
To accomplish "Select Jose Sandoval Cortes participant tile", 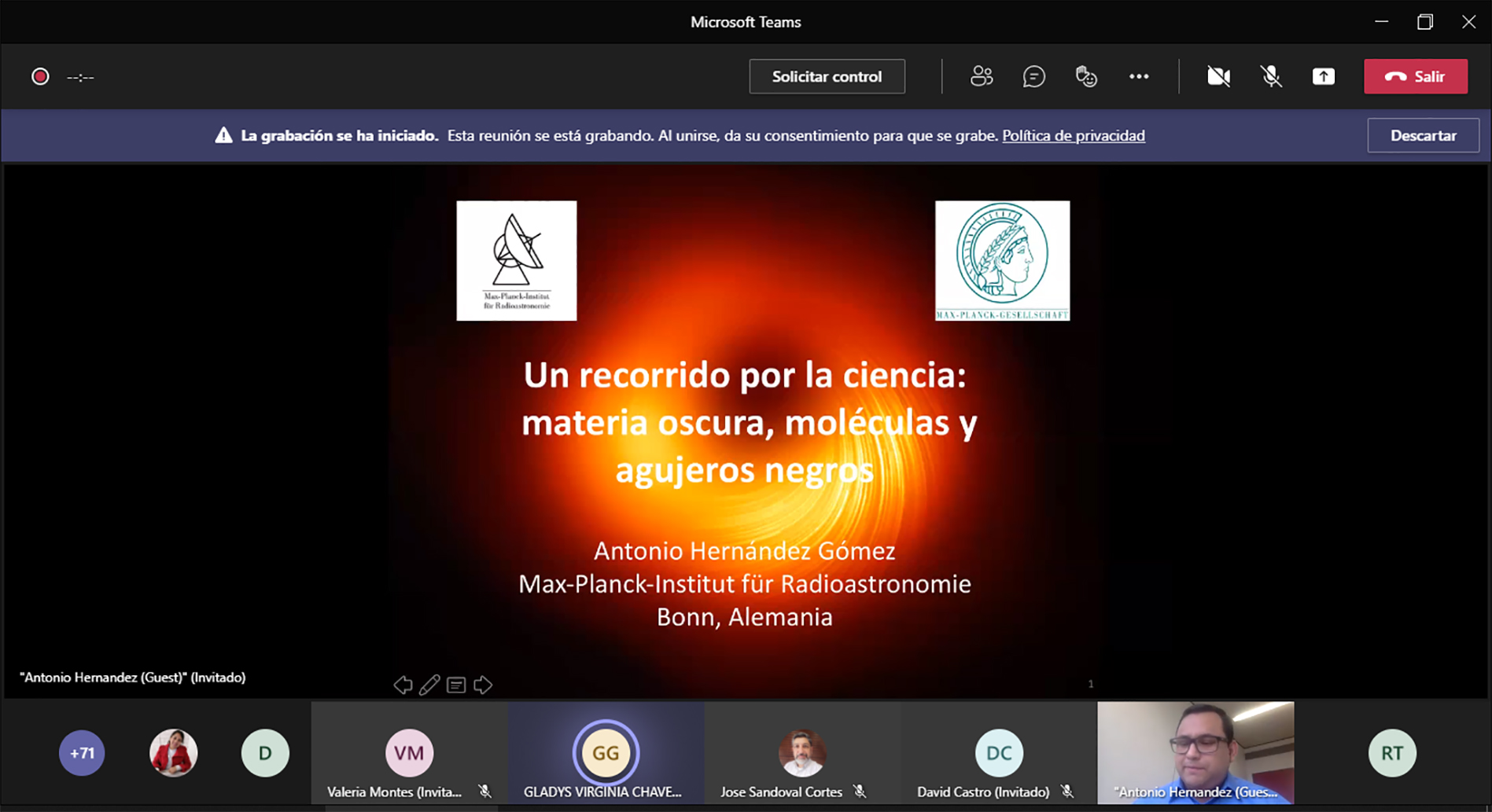I will pos(801,753).
